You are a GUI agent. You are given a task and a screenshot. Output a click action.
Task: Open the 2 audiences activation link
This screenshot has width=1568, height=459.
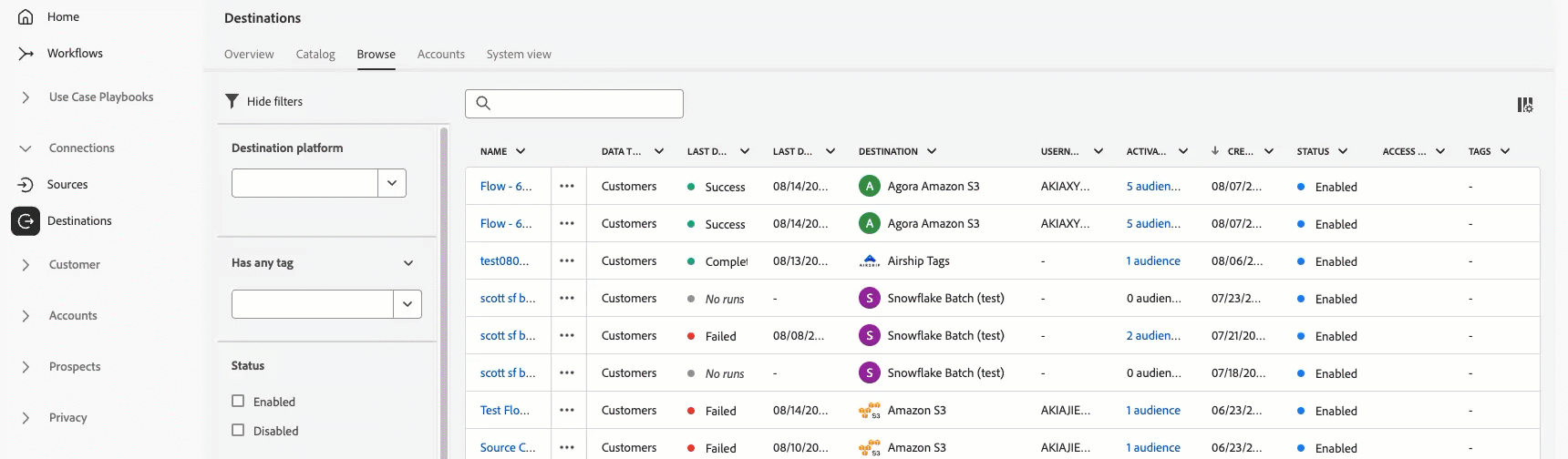1153,336
